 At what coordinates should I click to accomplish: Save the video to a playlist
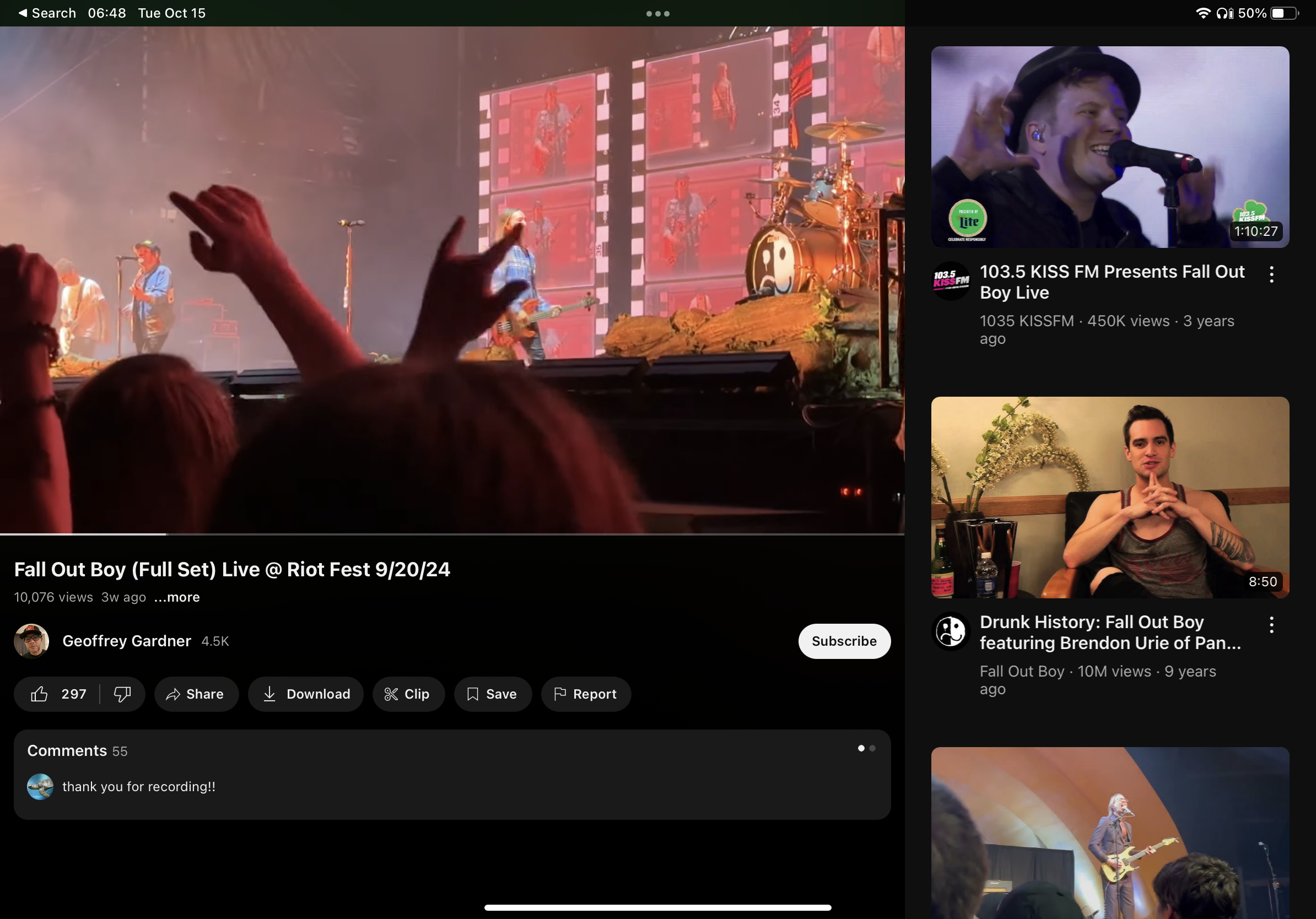click(x=493, y=694)
